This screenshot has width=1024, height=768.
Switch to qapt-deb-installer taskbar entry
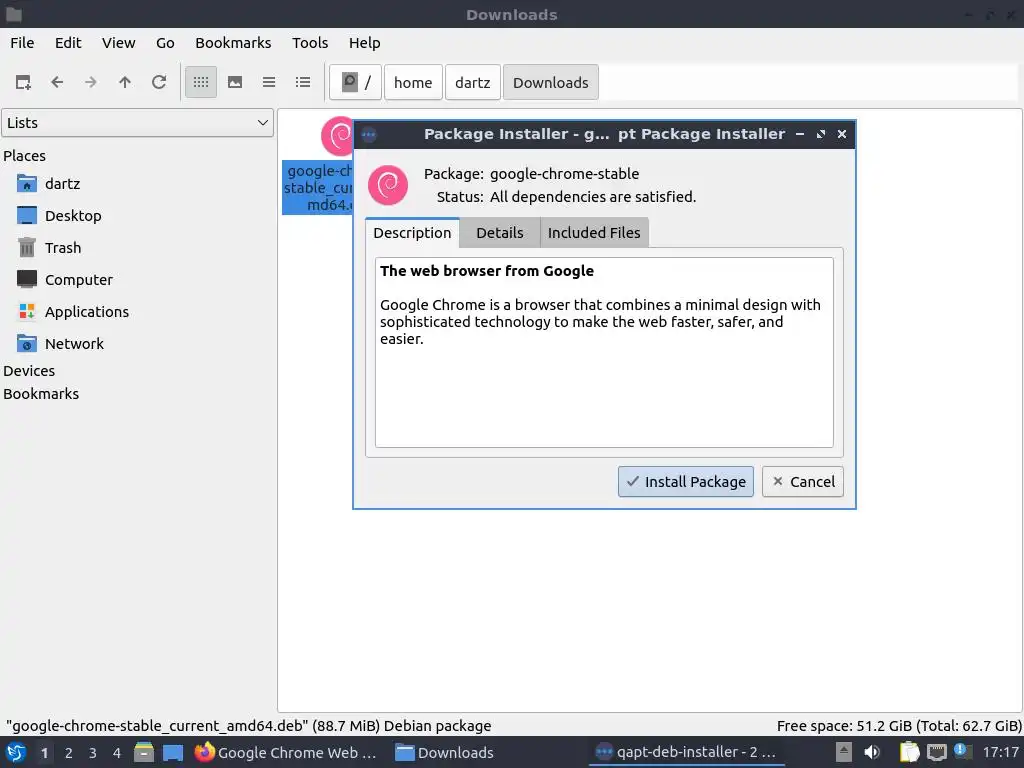coord(686,753)
